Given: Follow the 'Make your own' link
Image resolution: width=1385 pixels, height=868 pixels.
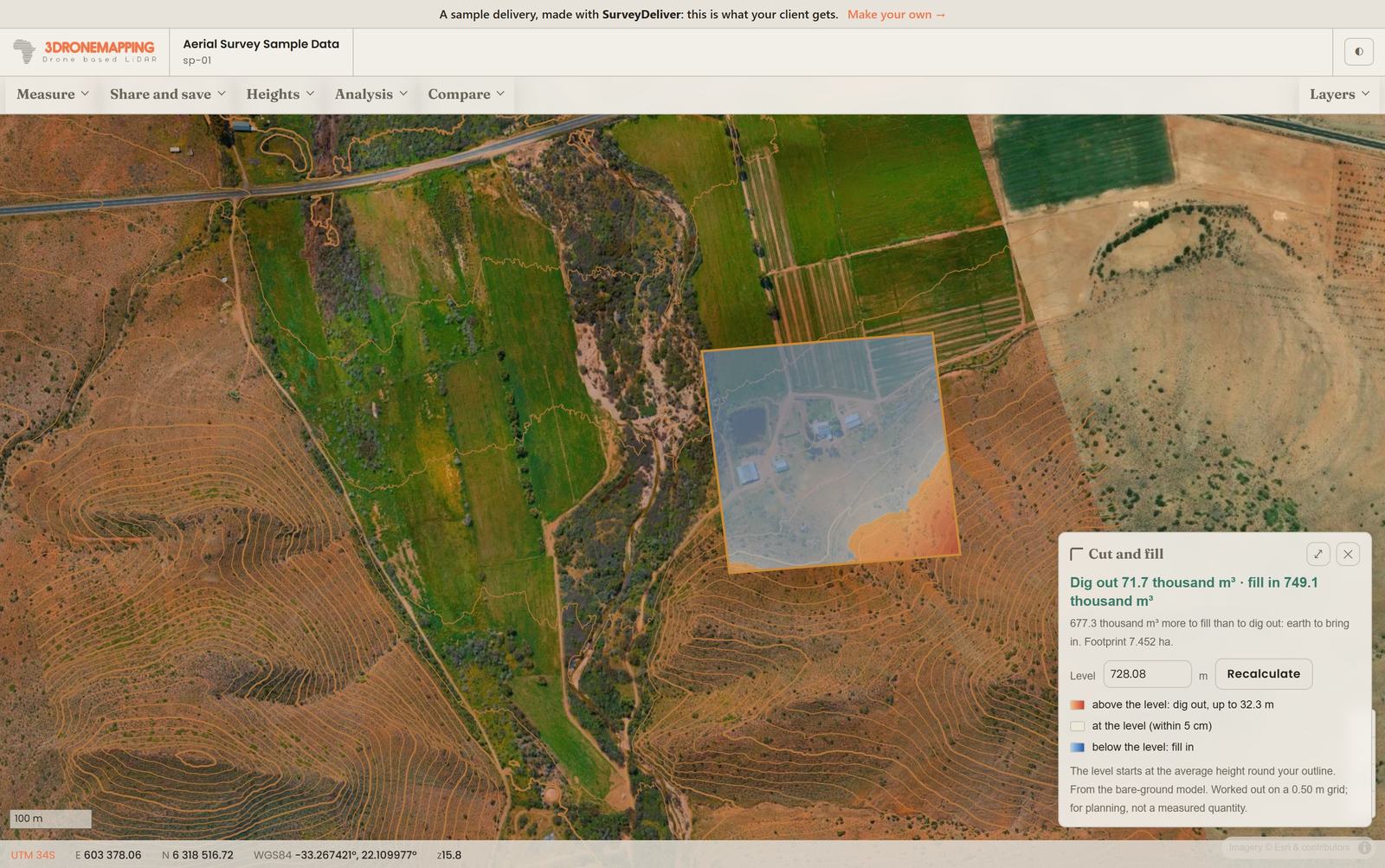Looking at the screenshot, I should click(x=897, y=15).
